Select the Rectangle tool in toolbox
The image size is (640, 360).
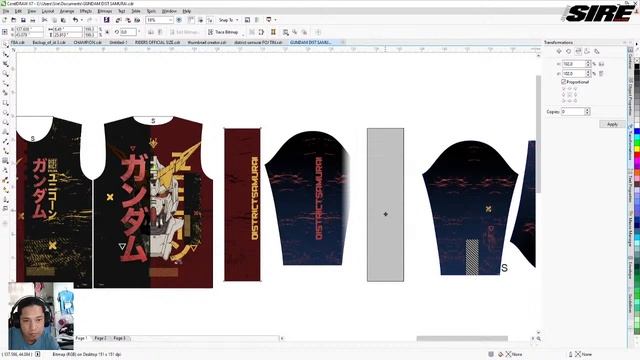(x=5, y=103)
